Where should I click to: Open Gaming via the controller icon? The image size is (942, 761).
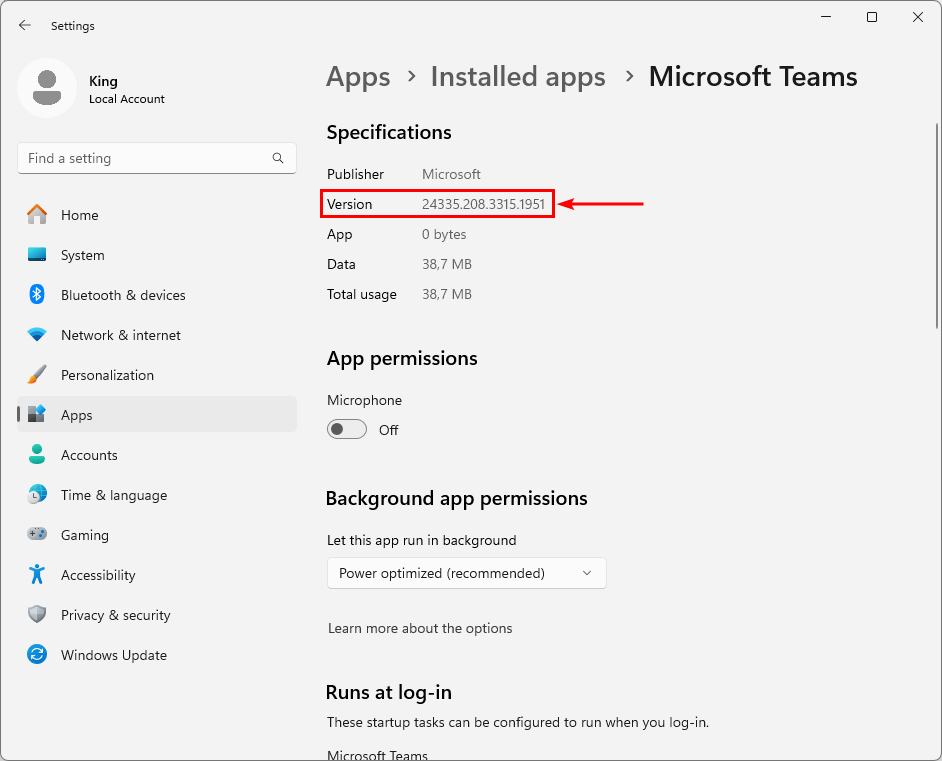tap(37, 535)
